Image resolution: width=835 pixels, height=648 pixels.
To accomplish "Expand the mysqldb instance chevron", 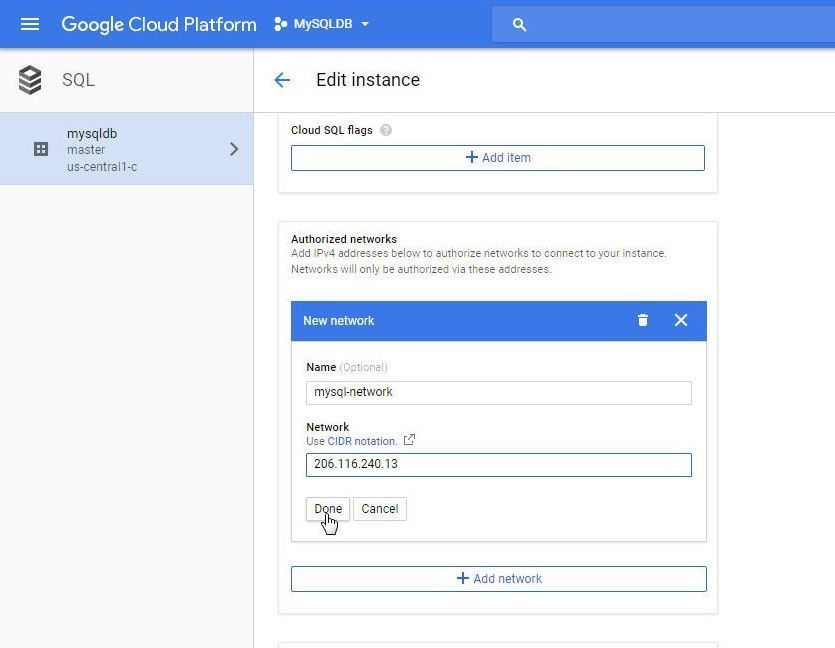I will pyautogui.click(x=234, y=149).
